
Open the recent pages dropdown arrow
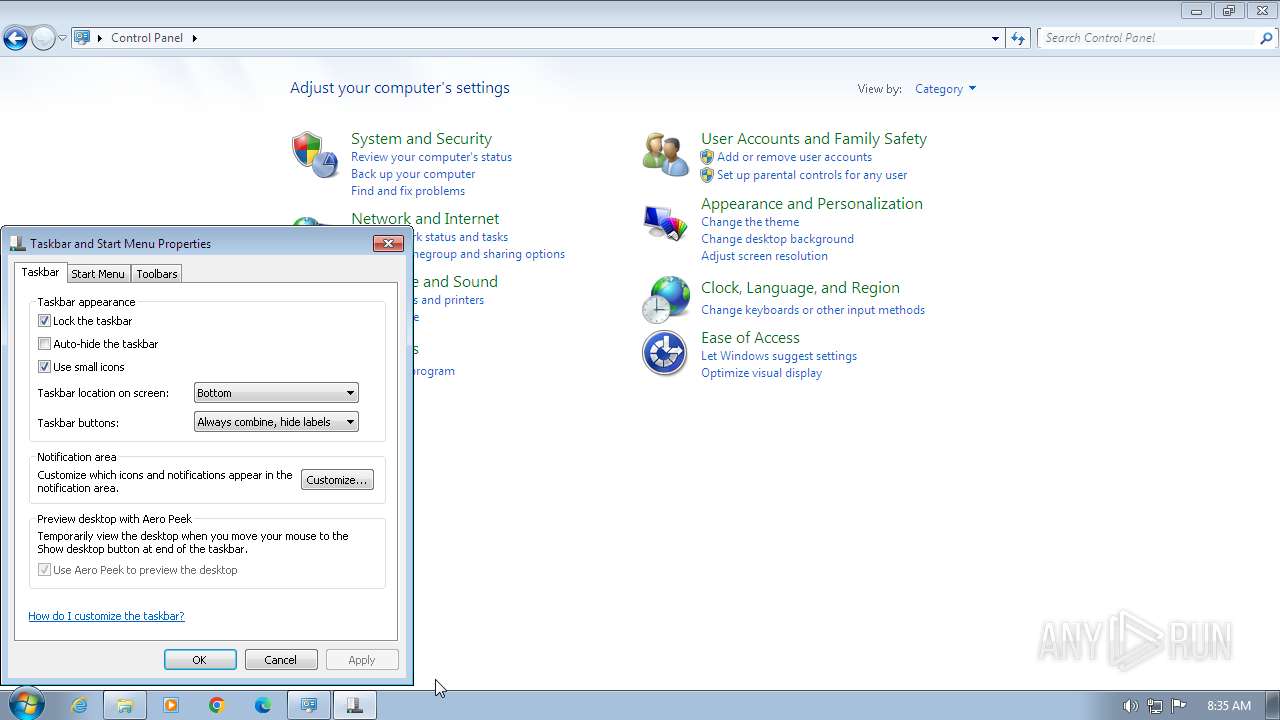(x=62, y=38)
